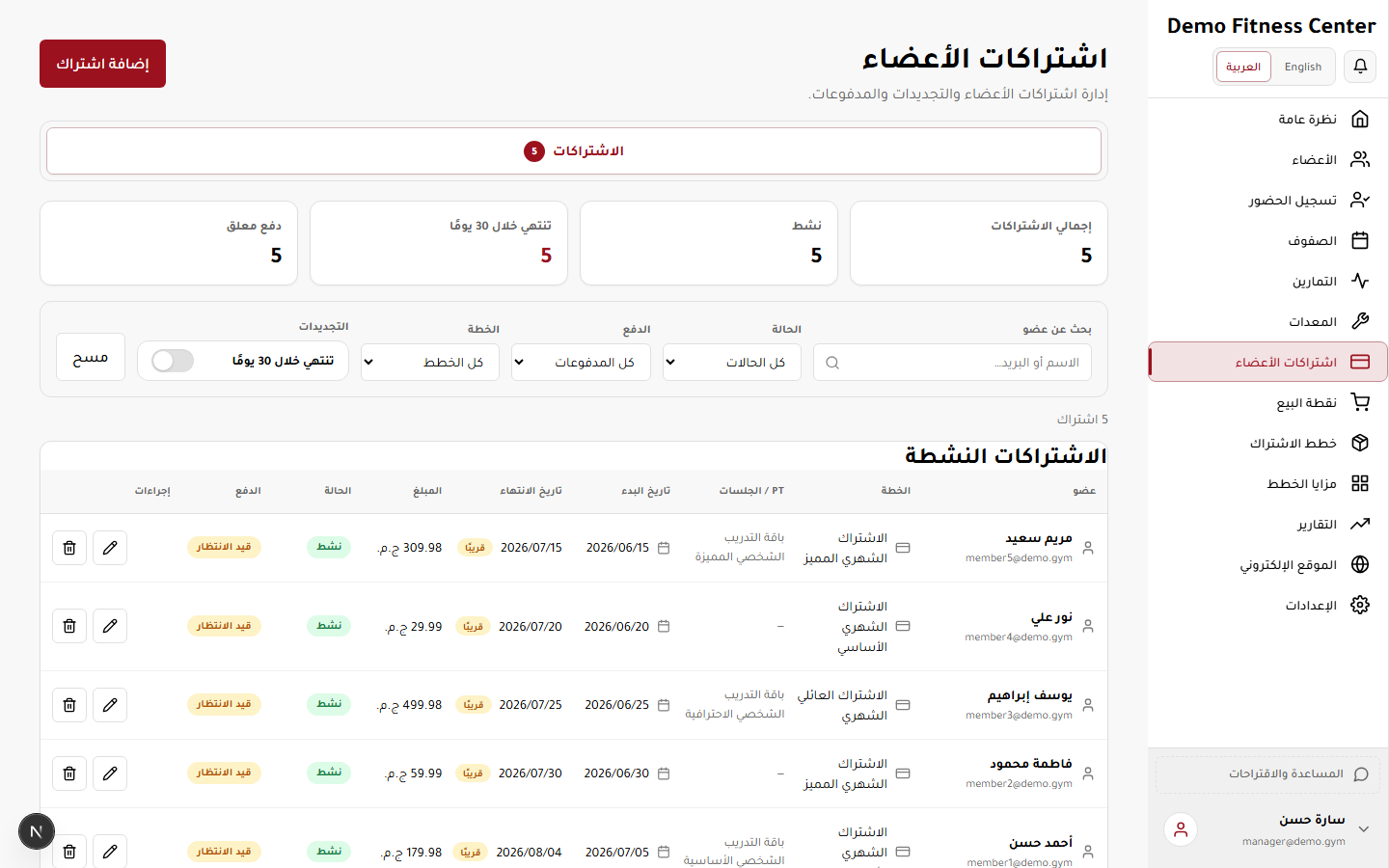
Task: Click the قريبًا badge in مريم سعيد row
Action: pyautogui.click(x=475, y=548)
